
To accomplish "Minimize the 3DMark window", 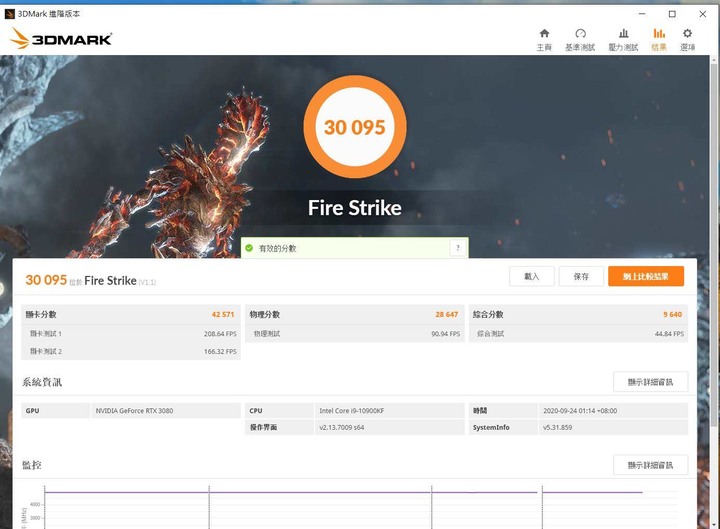I will pos(642,14).
